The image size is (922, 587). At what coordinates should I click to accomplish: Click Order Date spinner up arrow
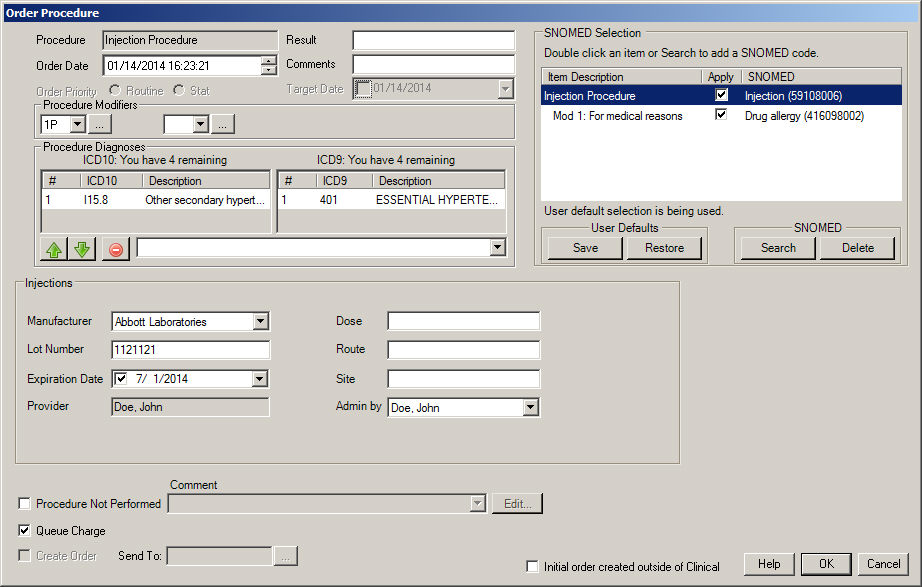pos(268,61)
